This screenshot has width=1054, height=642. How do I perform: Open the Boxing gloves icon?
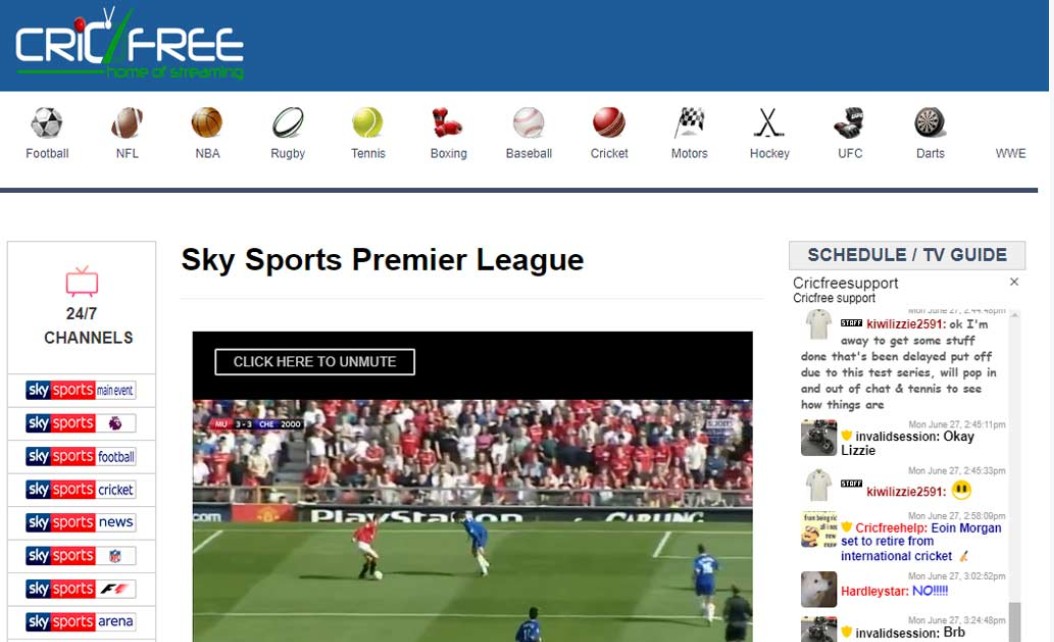coord(448,123)
